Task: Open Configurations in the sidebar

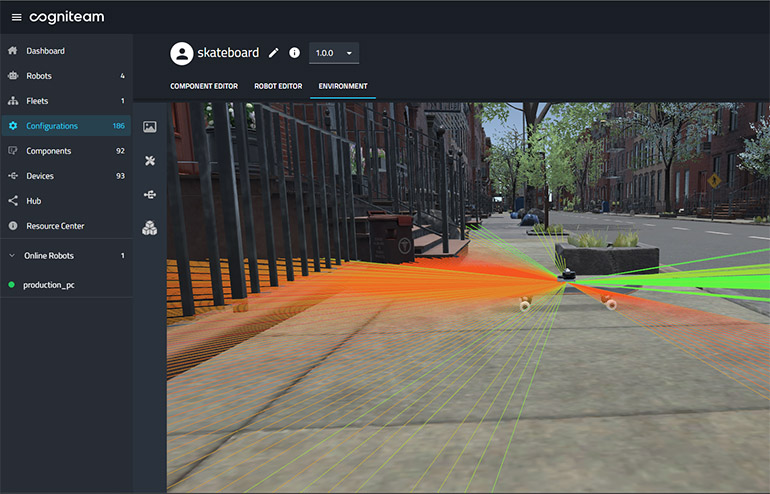Action: pyautogui.click(x=66, y=126)
